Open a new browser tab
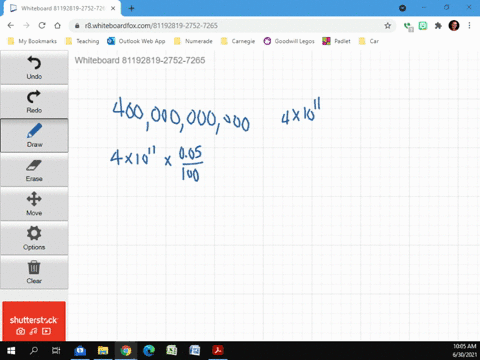The image size is (480, 360). click(x=131, y=8)
